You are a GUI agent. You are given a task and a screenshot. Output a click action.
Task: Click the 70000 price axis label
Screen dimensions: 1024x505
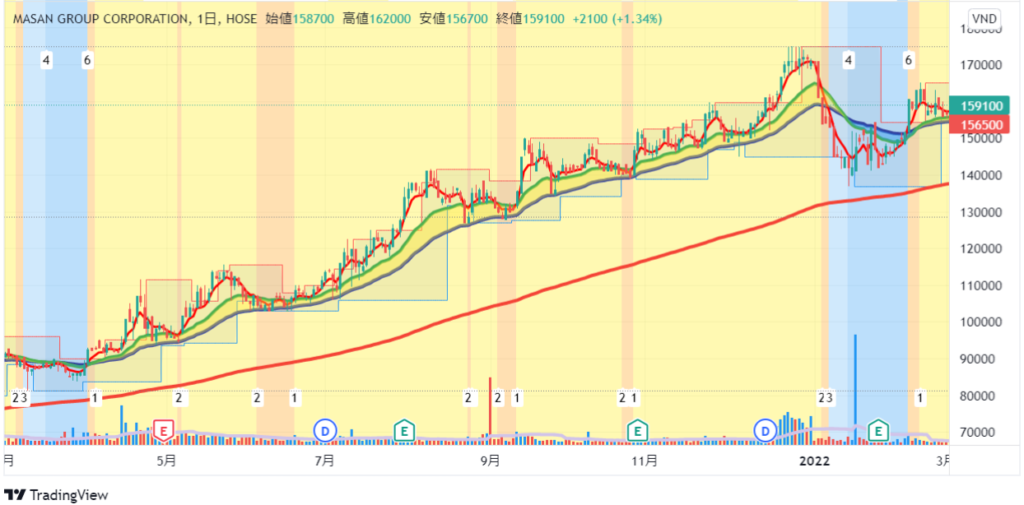click(x=980, y=432)
